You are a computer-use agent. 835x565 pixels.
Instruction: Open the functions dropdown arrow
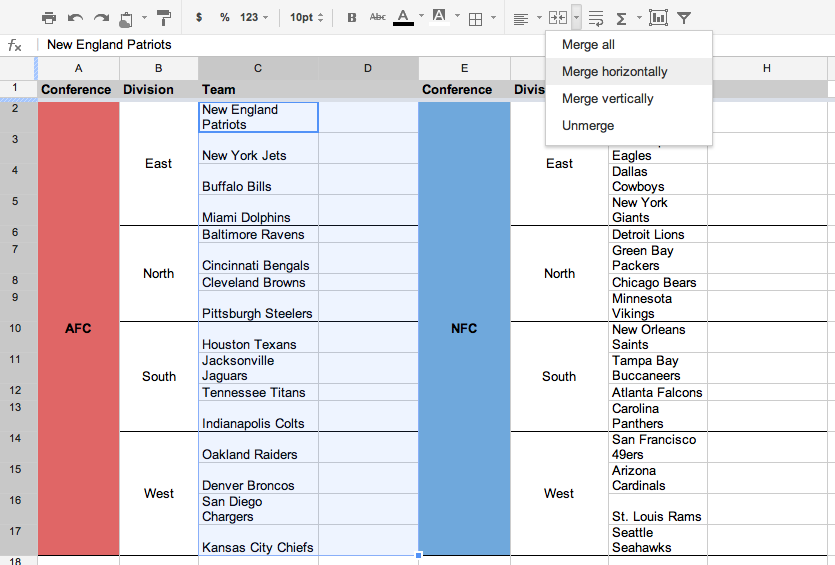(x=639, y=18)
